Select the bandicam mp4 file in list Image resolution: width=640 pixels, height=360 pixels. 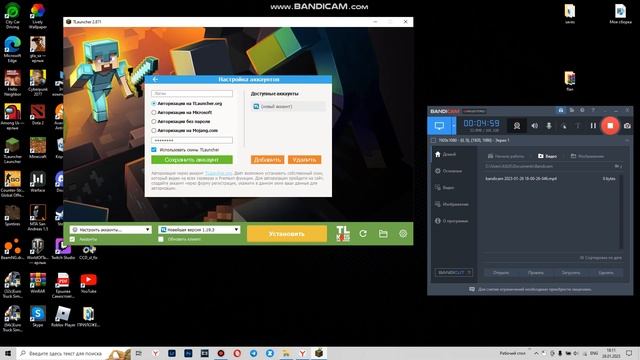550,178
